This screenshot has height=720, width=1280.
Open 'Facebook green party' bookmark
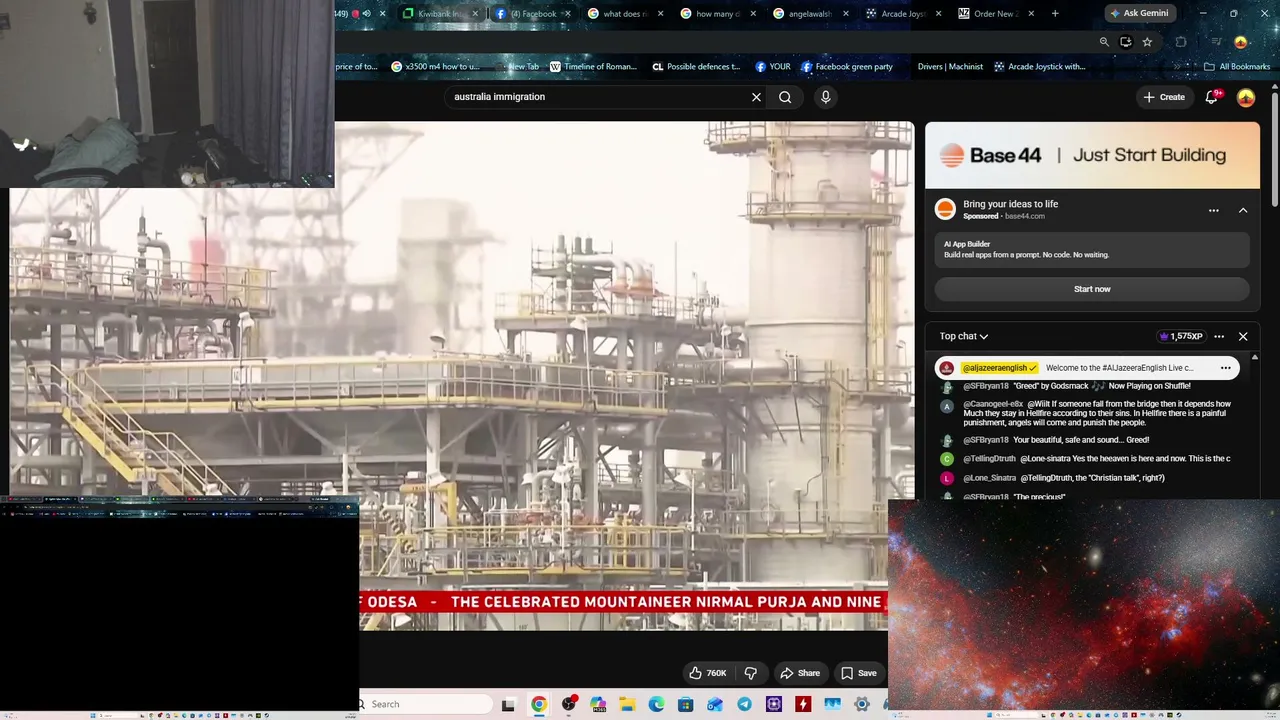[847, 67]
